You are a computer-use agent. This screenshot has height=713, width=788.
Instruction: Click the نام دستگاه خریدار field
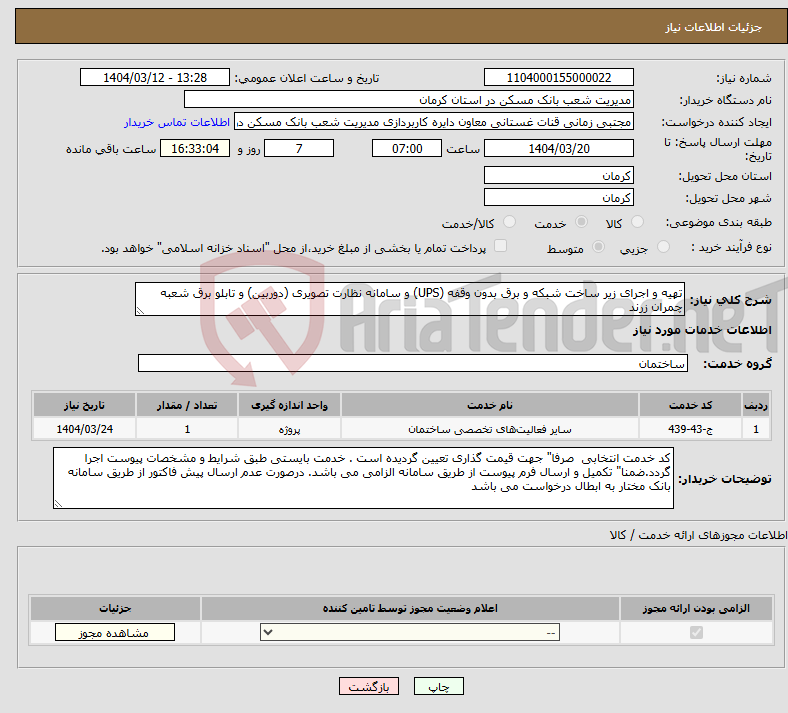[x=409, y=99]
